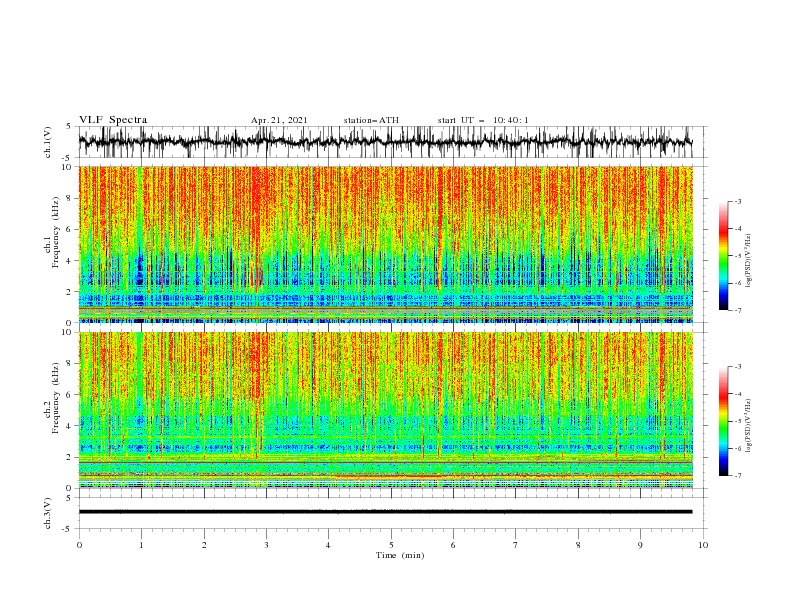792x612 pixels.
Task: Click time axis tick label '3'
Action: coord(267,545)
